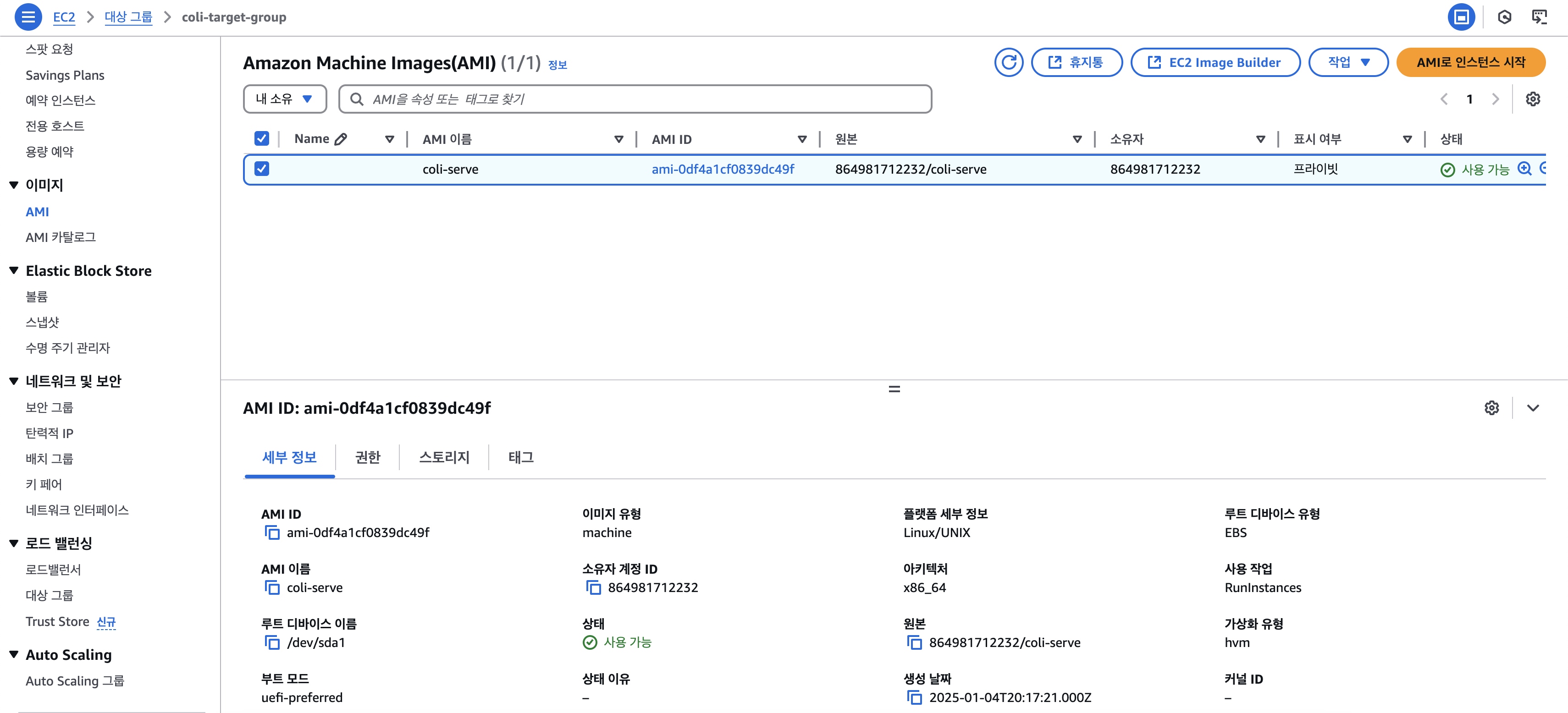
Task: Switch to 태그 tab
Action: (521, 457)
